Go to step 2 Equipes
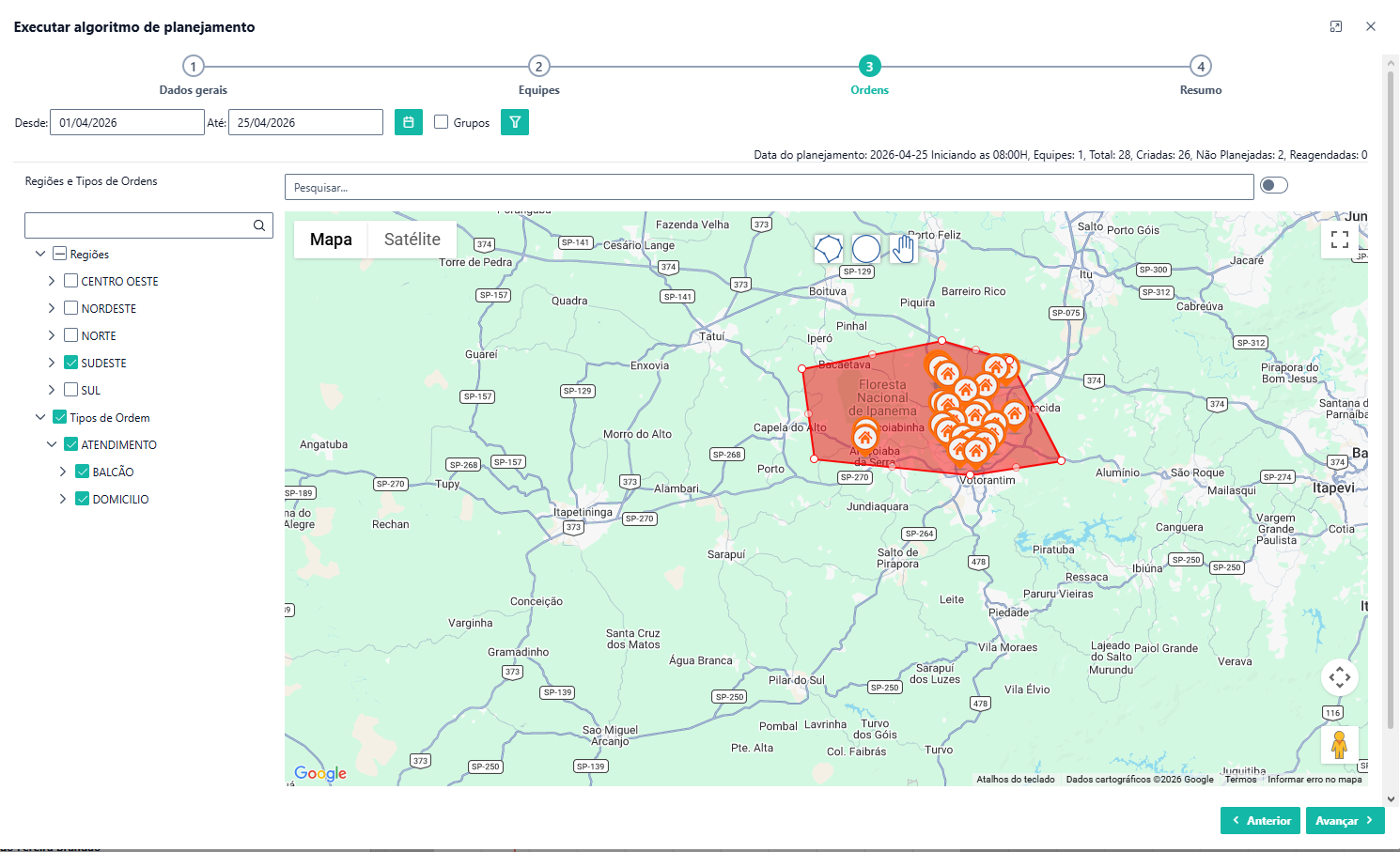The width and height of the screenshot is (1400, 852). (x=538, y=67)
